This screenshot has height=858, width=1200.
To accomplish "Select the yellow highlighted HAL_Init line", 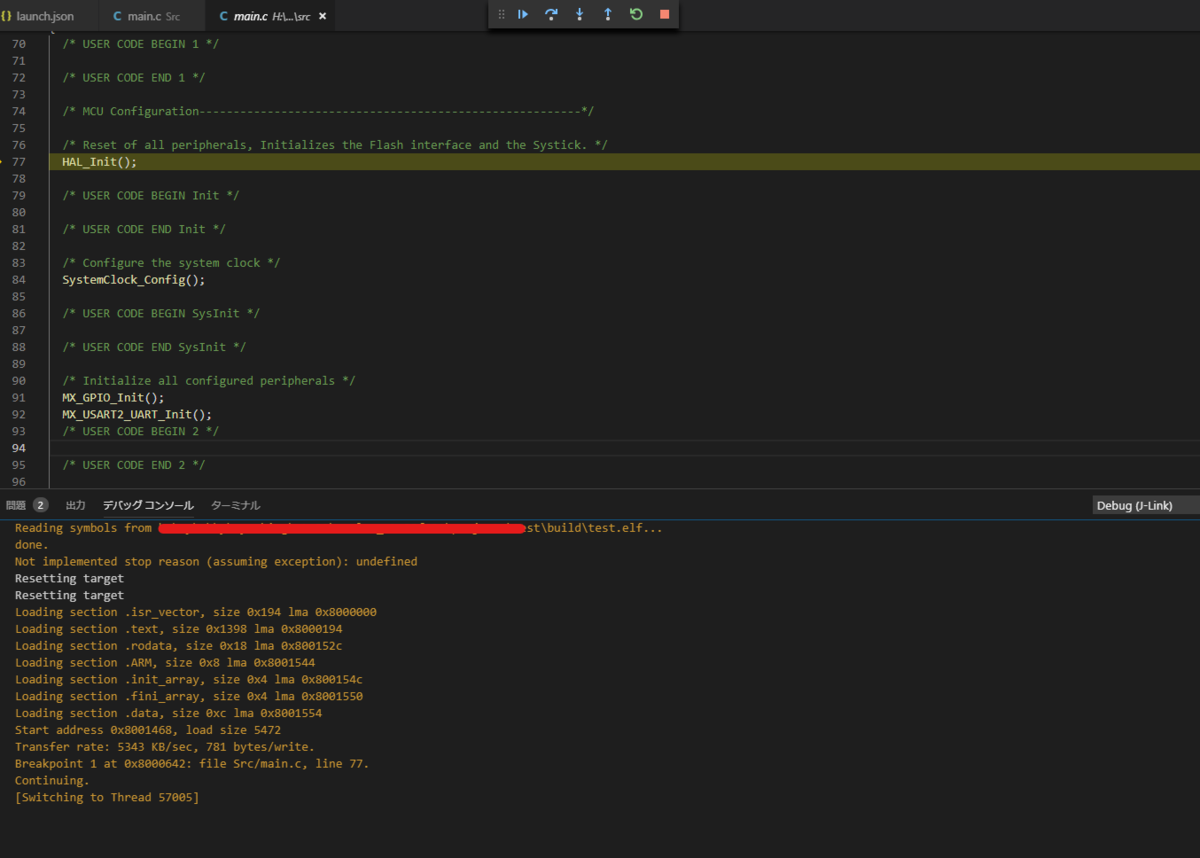I will pyautogui.click(x=98, y=161).
